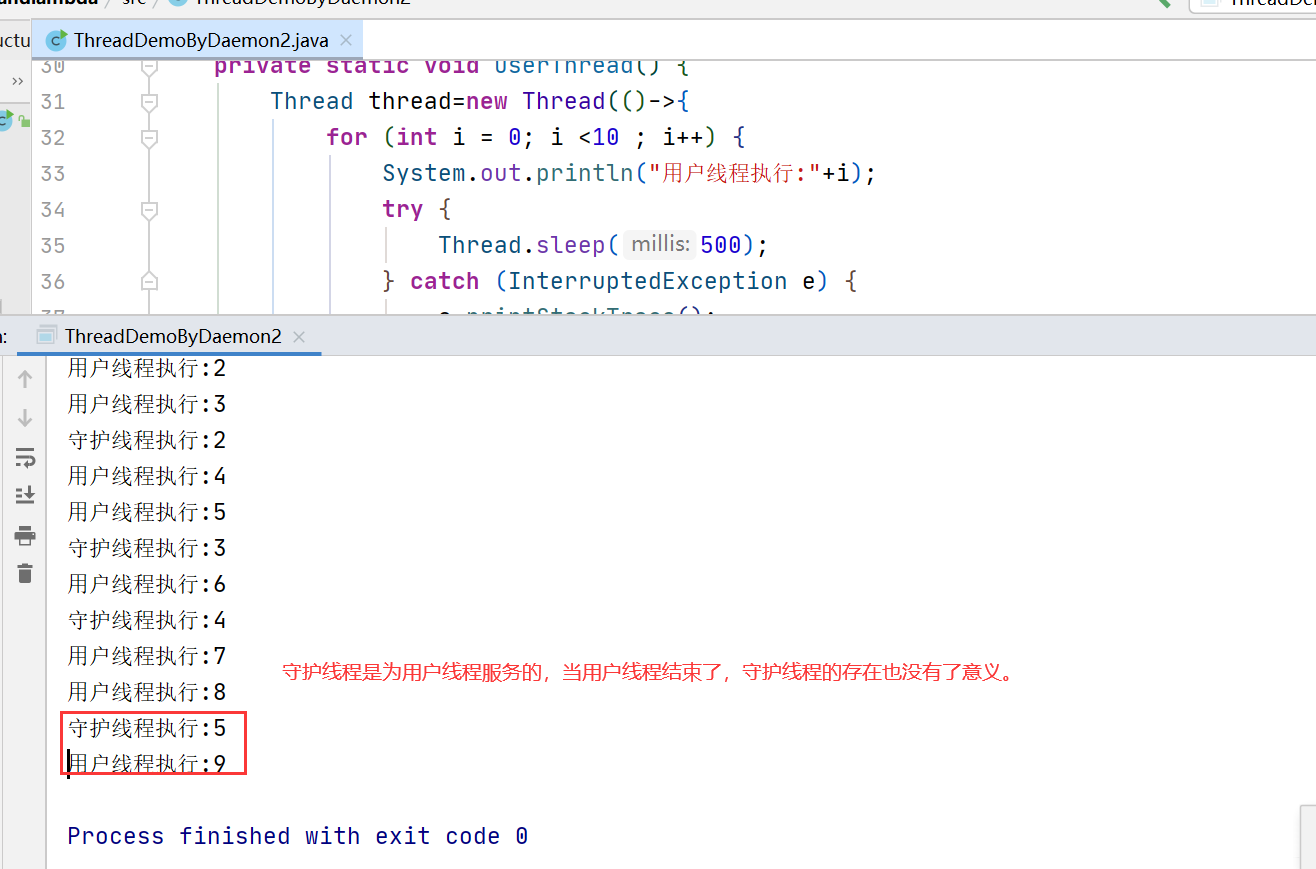This screenshot has width=1316, height=869.
Task: Click console line 用户线程执行:7
Action: (147, 656)
